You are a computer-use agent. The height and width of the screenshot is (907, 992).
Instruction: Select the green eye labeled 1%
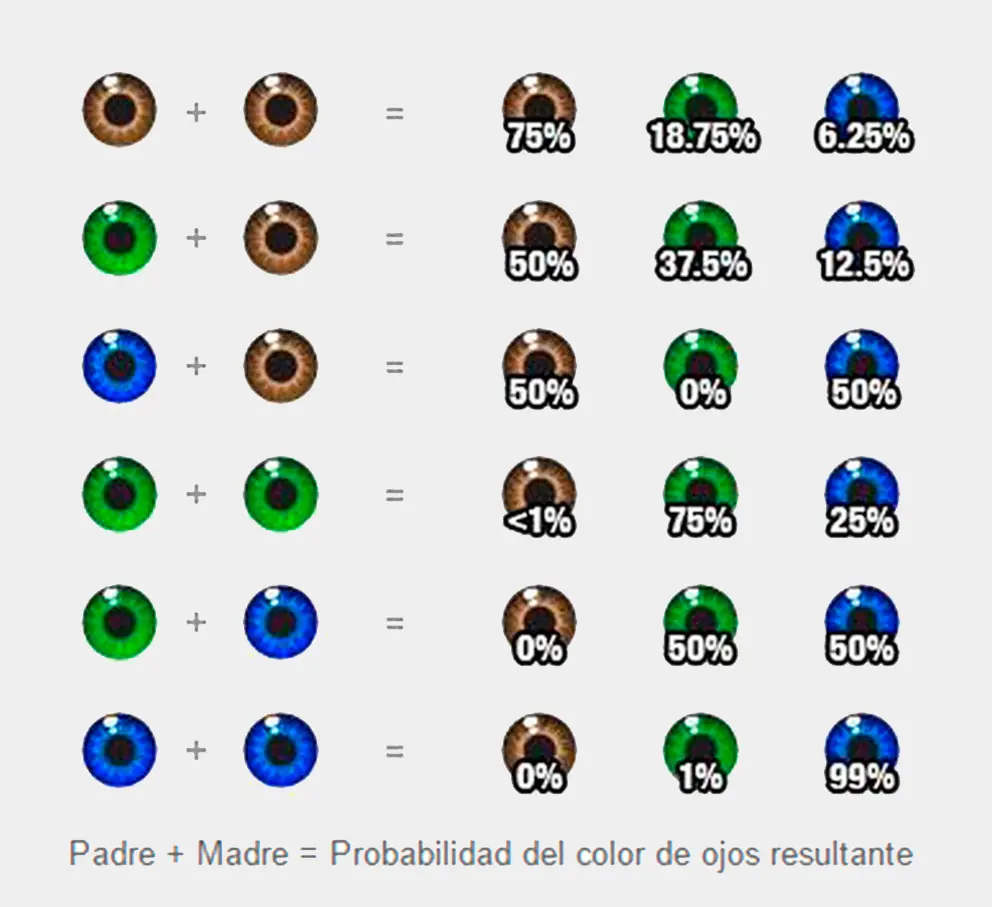point(701,753)
